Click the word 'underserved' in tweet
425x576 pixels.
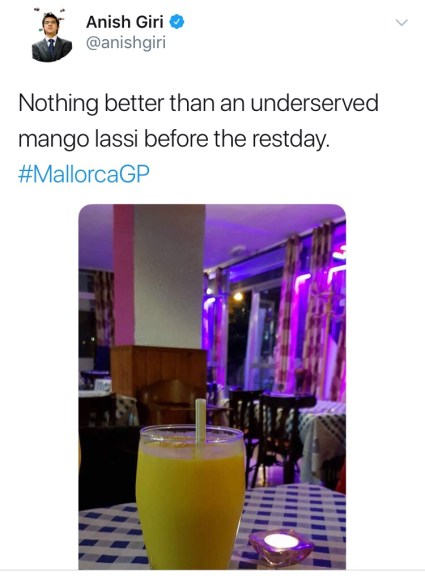(x=314, y=103)
